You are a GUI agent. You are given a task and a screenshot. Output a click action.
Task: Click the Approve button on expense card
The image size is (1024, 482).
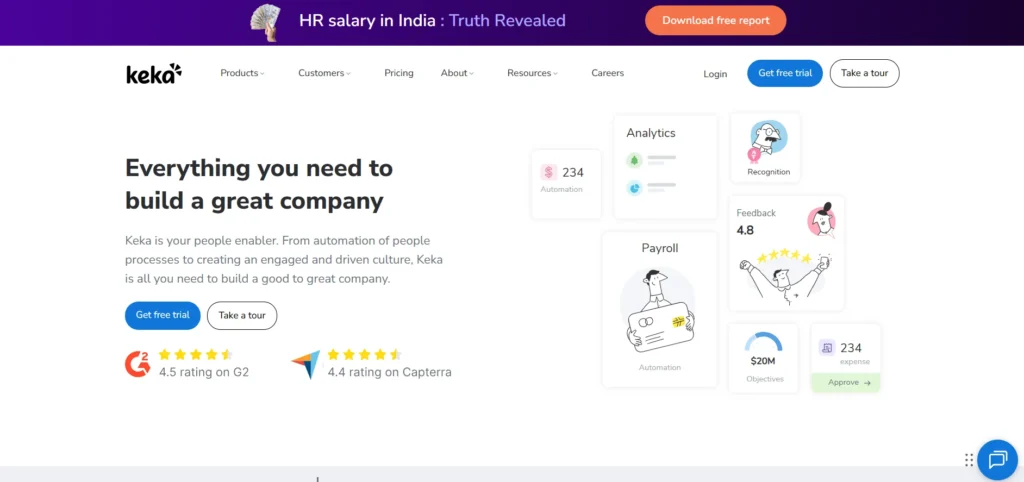pyautogui.click(x=846, y=383)
